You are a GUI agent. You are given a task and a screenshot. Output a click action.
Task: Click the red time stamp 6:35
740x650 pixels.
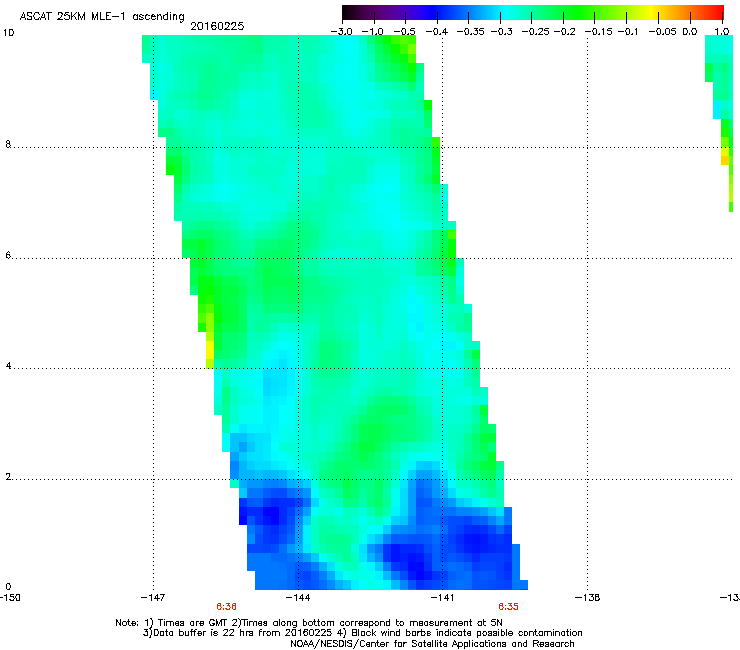pos(508,607)
